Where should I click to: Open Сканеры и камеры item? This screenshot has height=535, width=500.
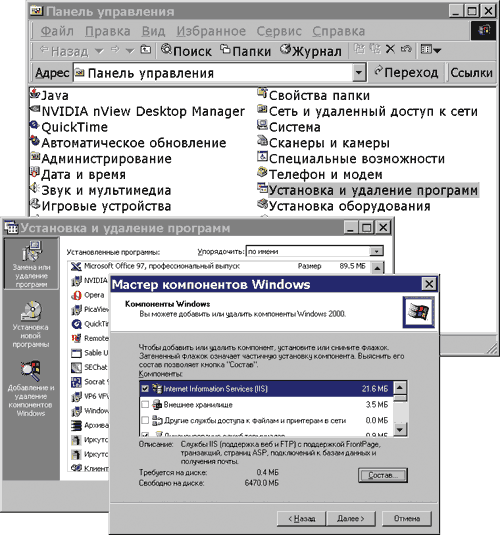pos(324,143)
